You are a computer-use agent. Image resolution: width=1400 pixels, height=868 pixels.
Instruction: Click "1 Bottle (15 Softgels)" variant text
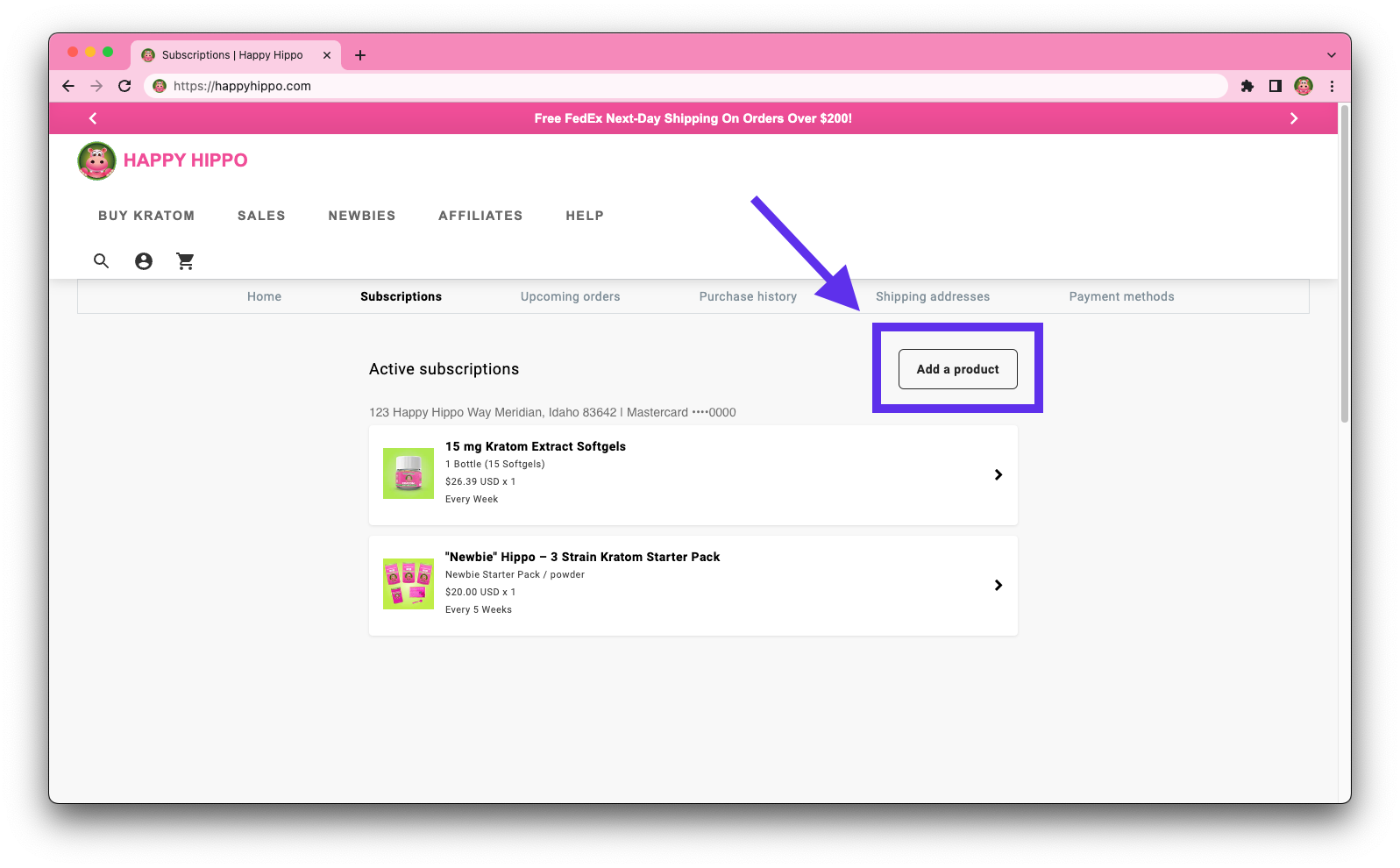(x=495, y=464)
